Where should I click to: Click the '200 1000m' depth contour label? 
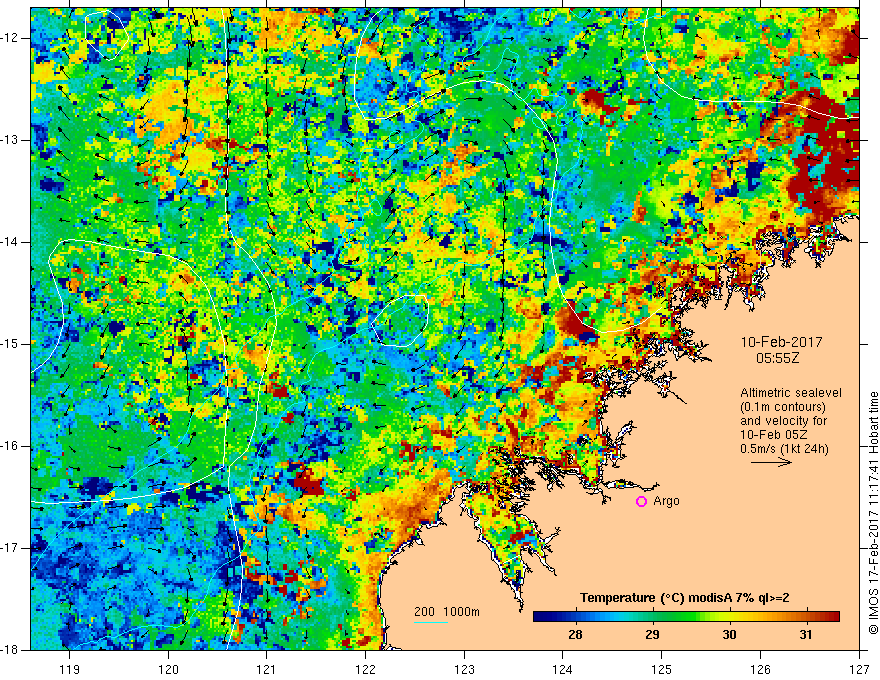(447, 612)
